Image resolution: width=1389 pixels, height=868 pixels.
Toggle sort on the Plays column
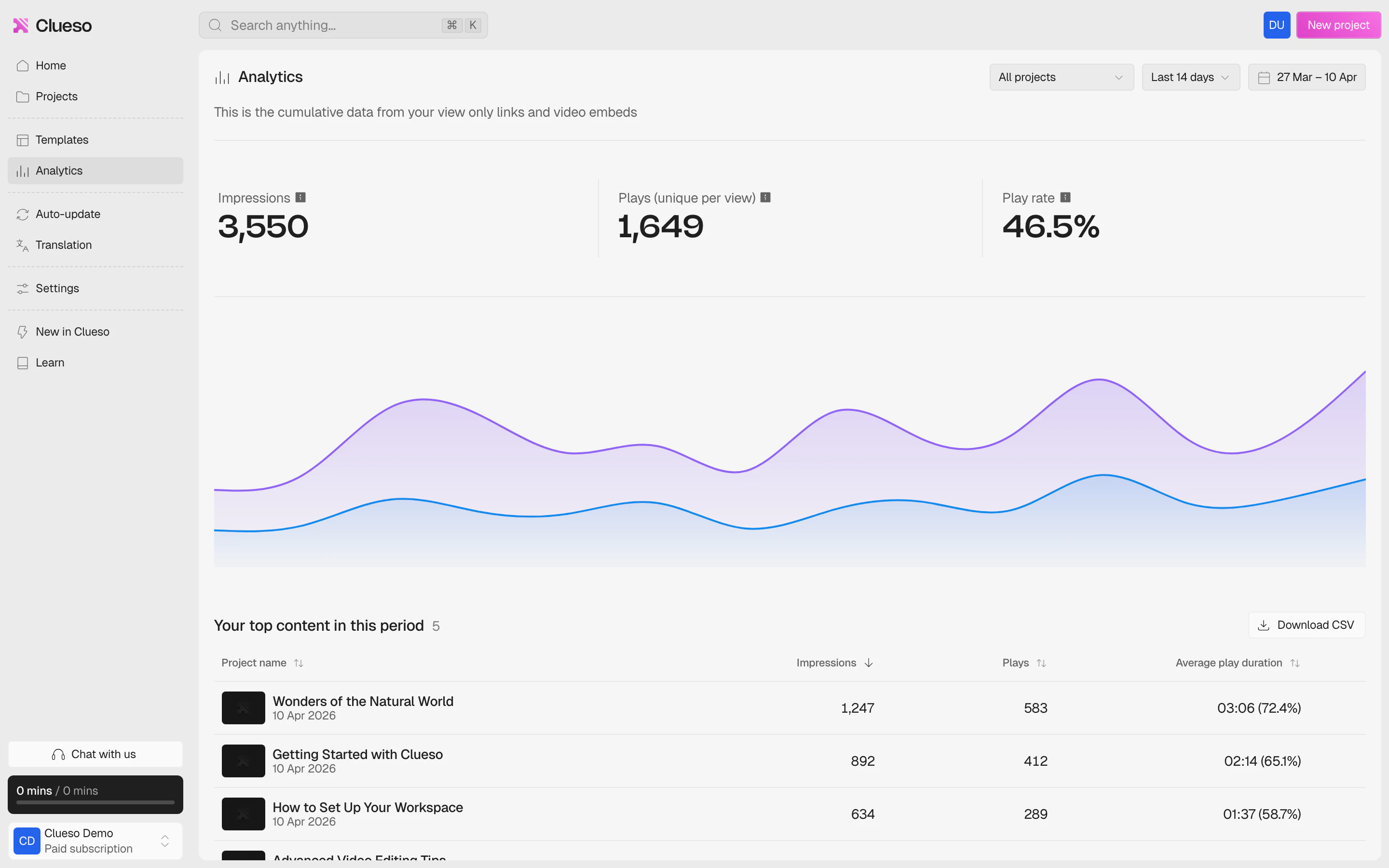pos(1041,663)
